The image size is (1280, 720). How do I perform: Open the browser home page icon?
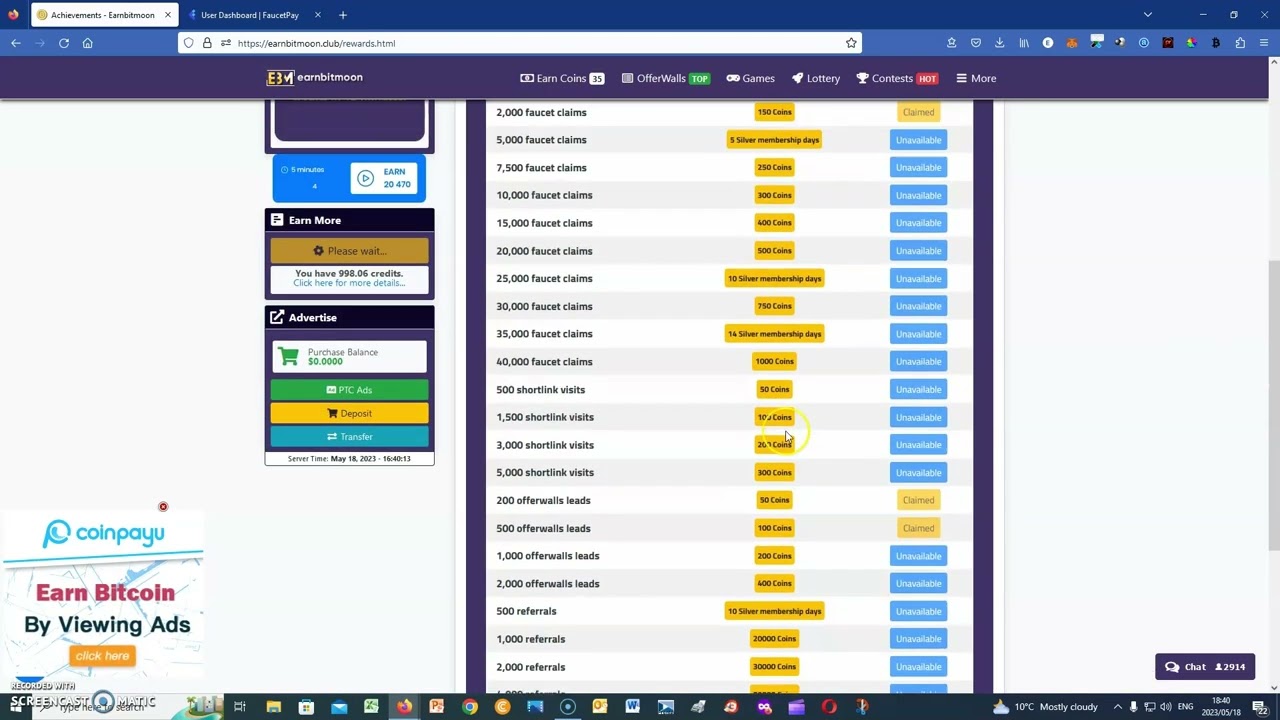pyautogui.click(x=88, y=43)
